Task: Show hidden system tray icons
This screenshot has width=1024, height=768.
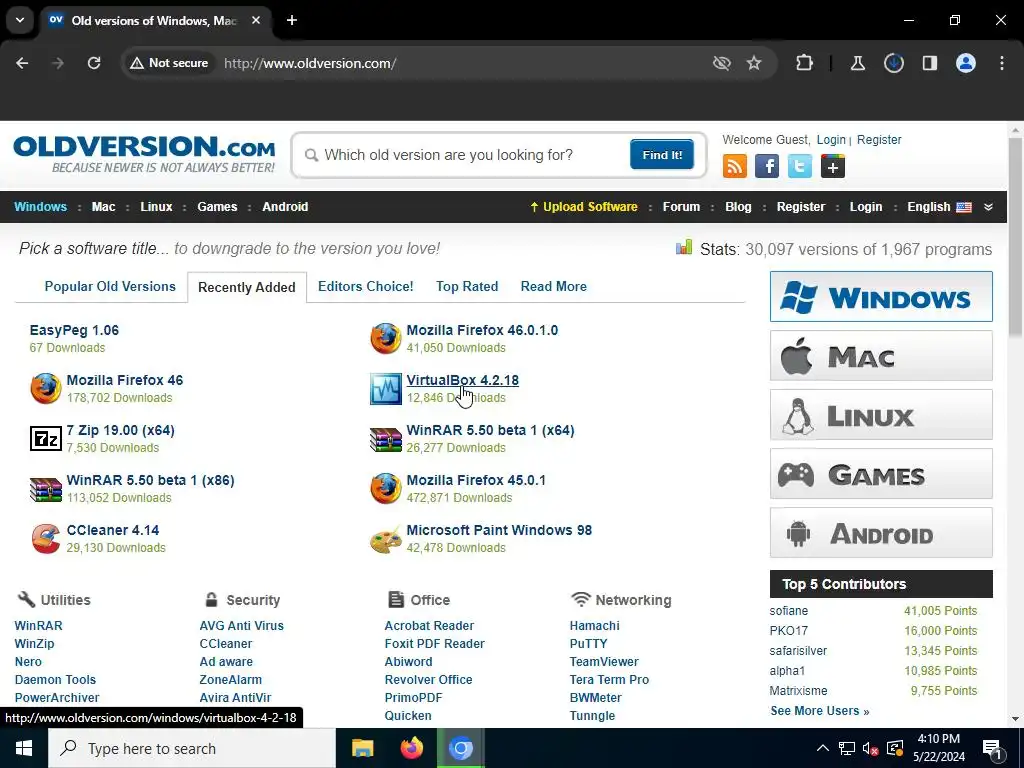Action: click(822, 748)
